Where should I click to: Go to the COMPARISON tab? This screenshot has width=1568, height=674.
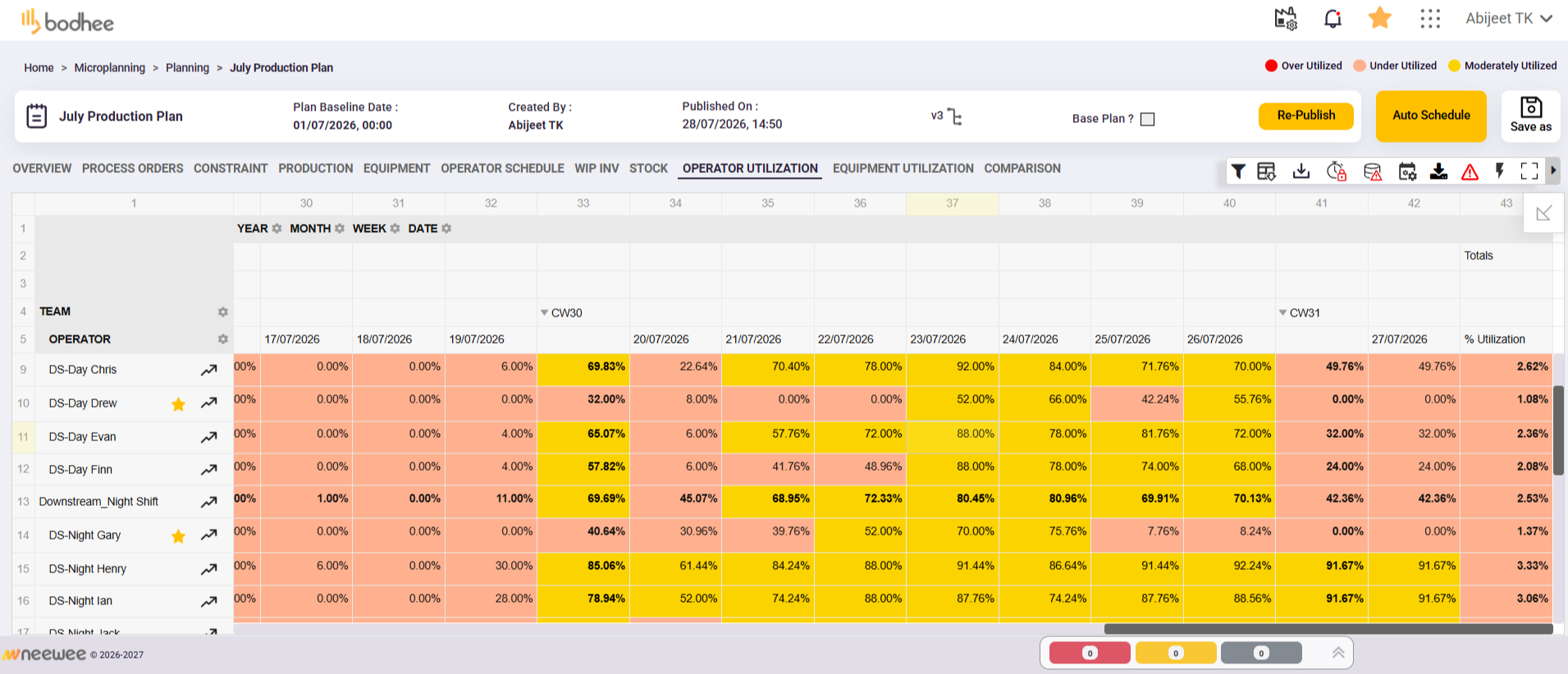[1022, 168]
